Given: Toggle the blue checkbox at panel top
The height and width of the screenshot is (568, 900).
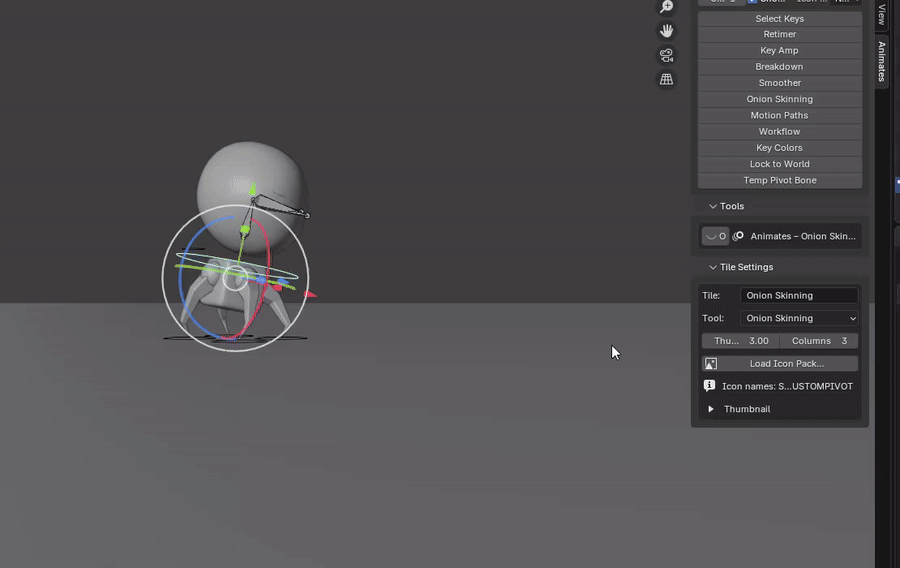Looking at the screenshot, I should 752,2.
